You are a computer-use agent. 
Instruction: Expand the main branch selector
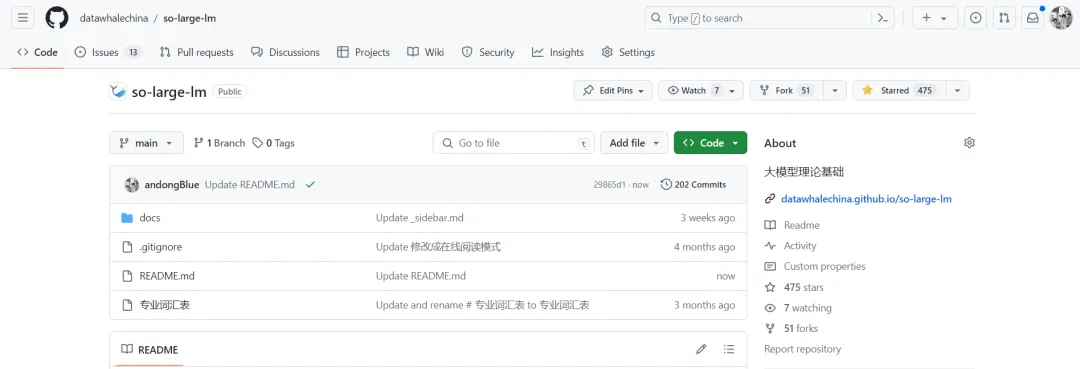[146, 143]
